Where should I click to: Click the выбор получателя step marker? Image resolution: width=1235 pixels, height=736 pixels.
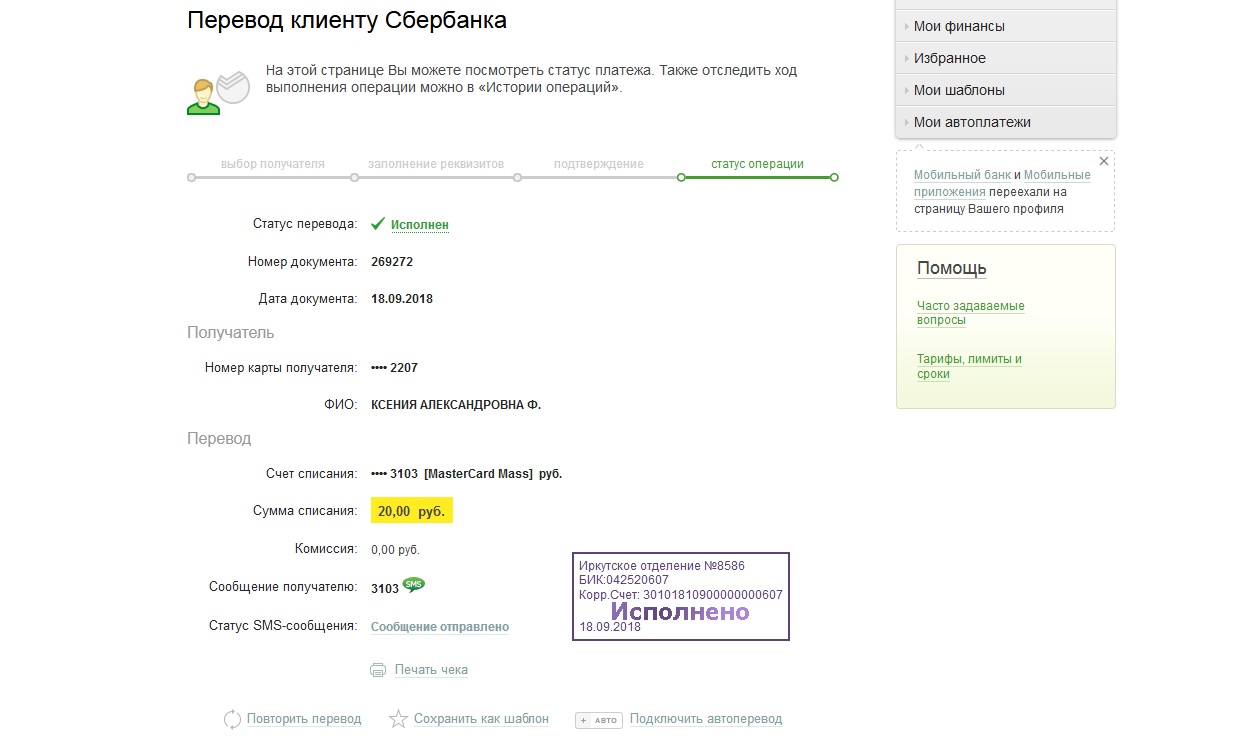pyautogui.click(x=191, y=178)
